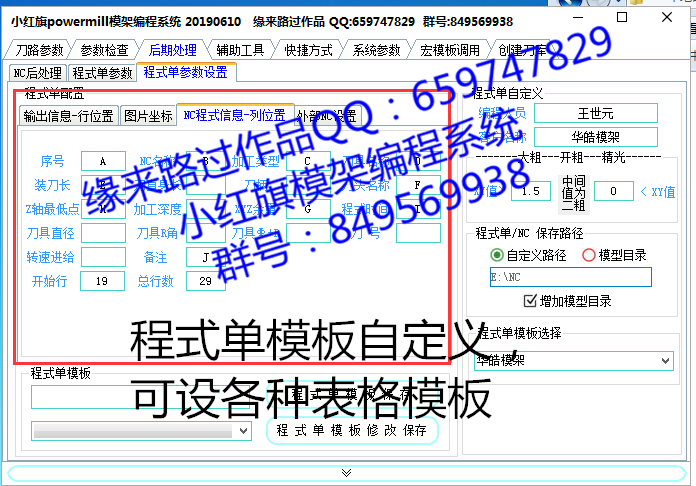This screenshot has height=486, width=696.
Task: Click the 中间值为二粗 label
Action: point(573,193)
